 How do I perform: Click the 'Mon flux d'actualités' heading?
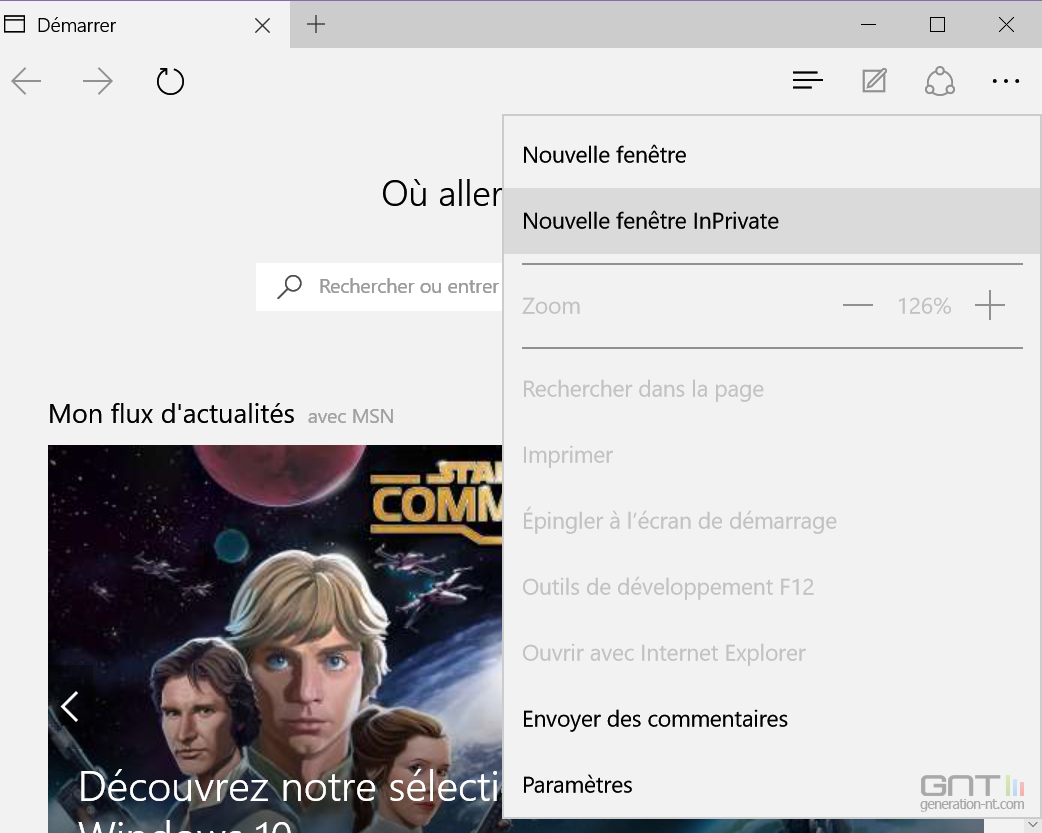click(171, 414)
